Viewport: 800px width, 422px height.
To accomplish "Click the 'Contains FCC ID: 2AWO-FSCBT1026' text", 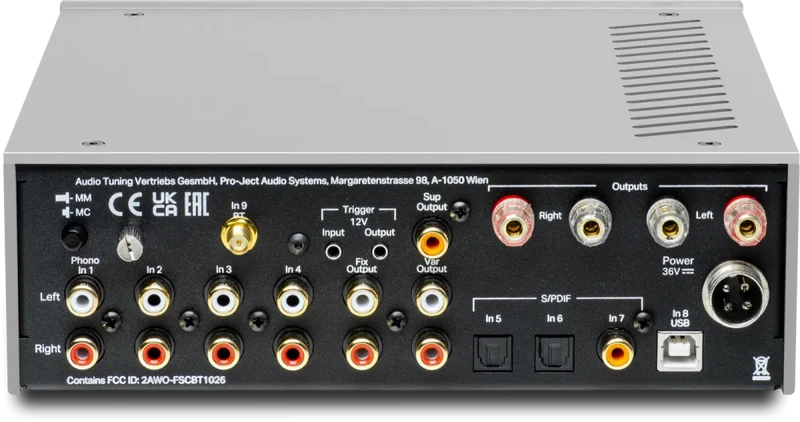I will tap(146, 380).
